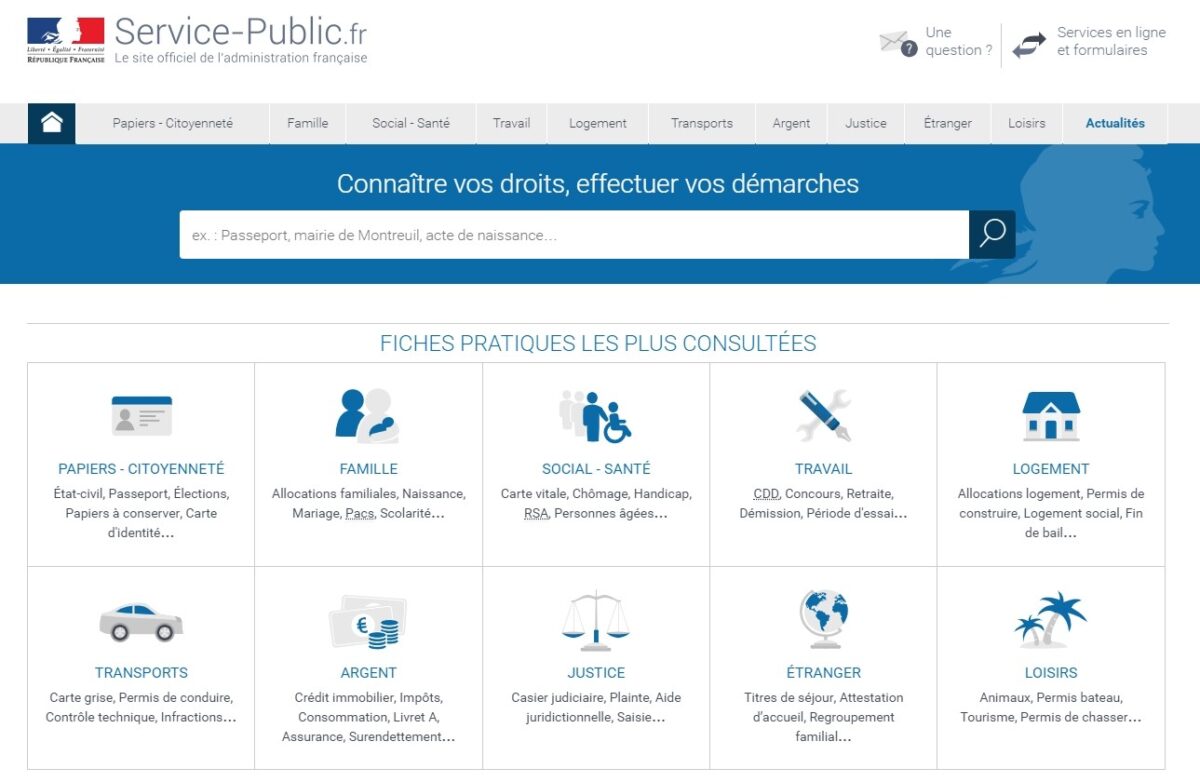The image size is (1200, 782).
Task: Open the Actualités menu tab
Action: pos(1115,123)
